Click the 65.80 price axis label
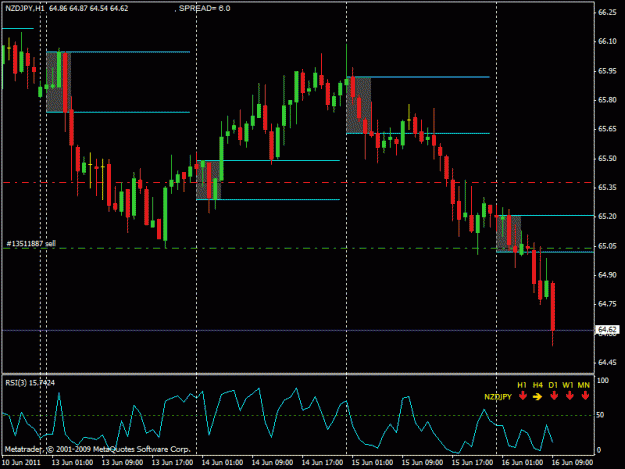 click(x=607, y=100)
